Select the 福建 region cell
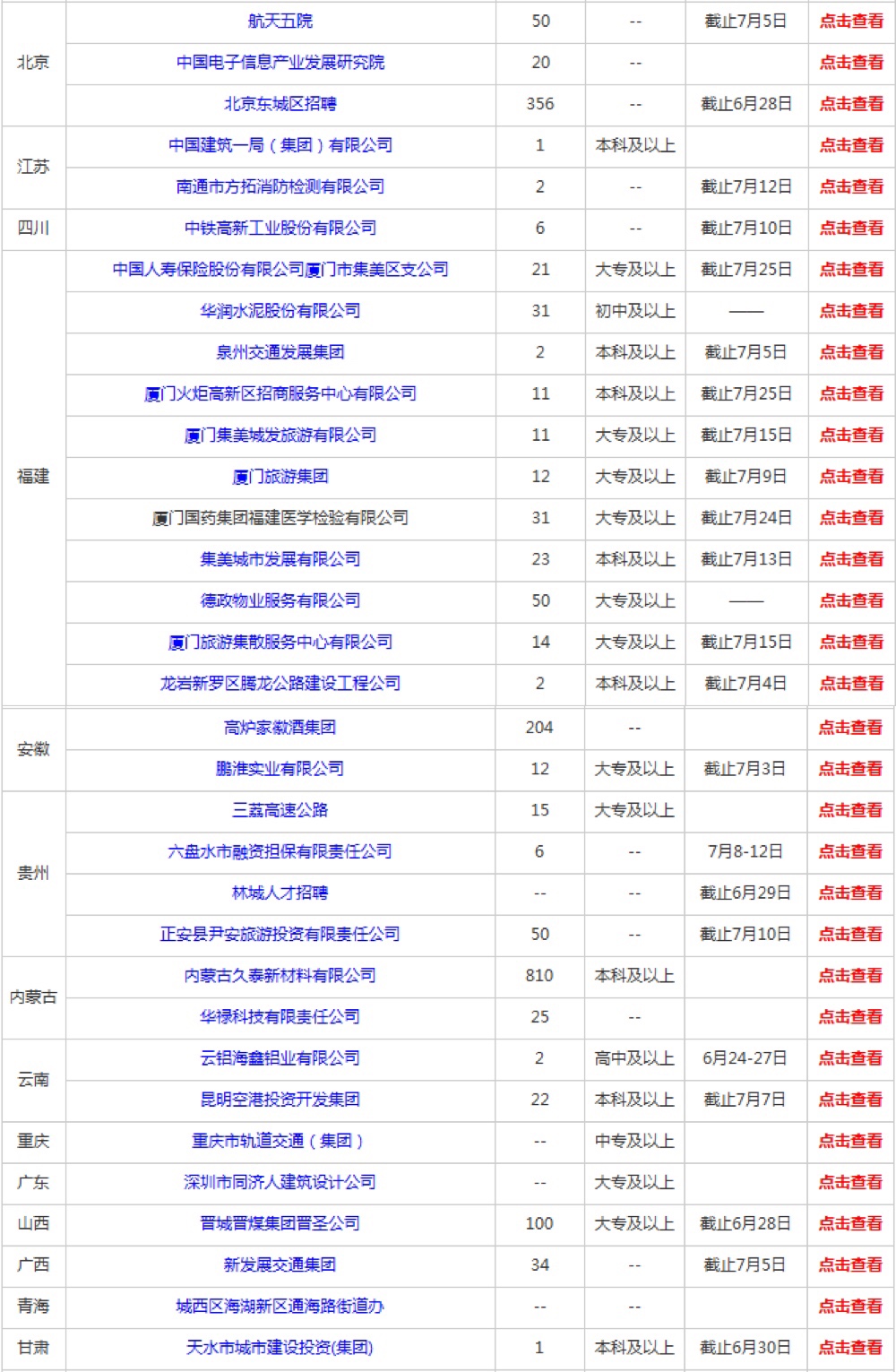This screenshot has height=1372, width=896. 33,476
